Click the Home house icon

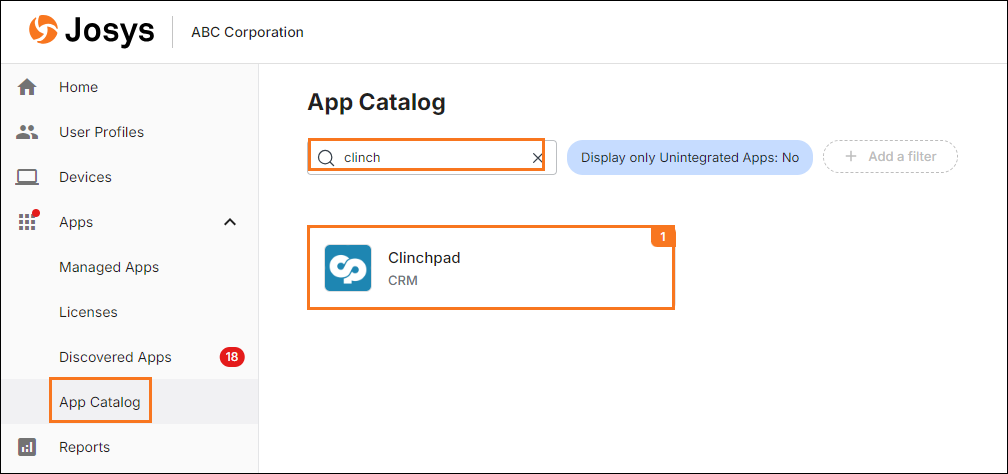[x=27, y=87]
